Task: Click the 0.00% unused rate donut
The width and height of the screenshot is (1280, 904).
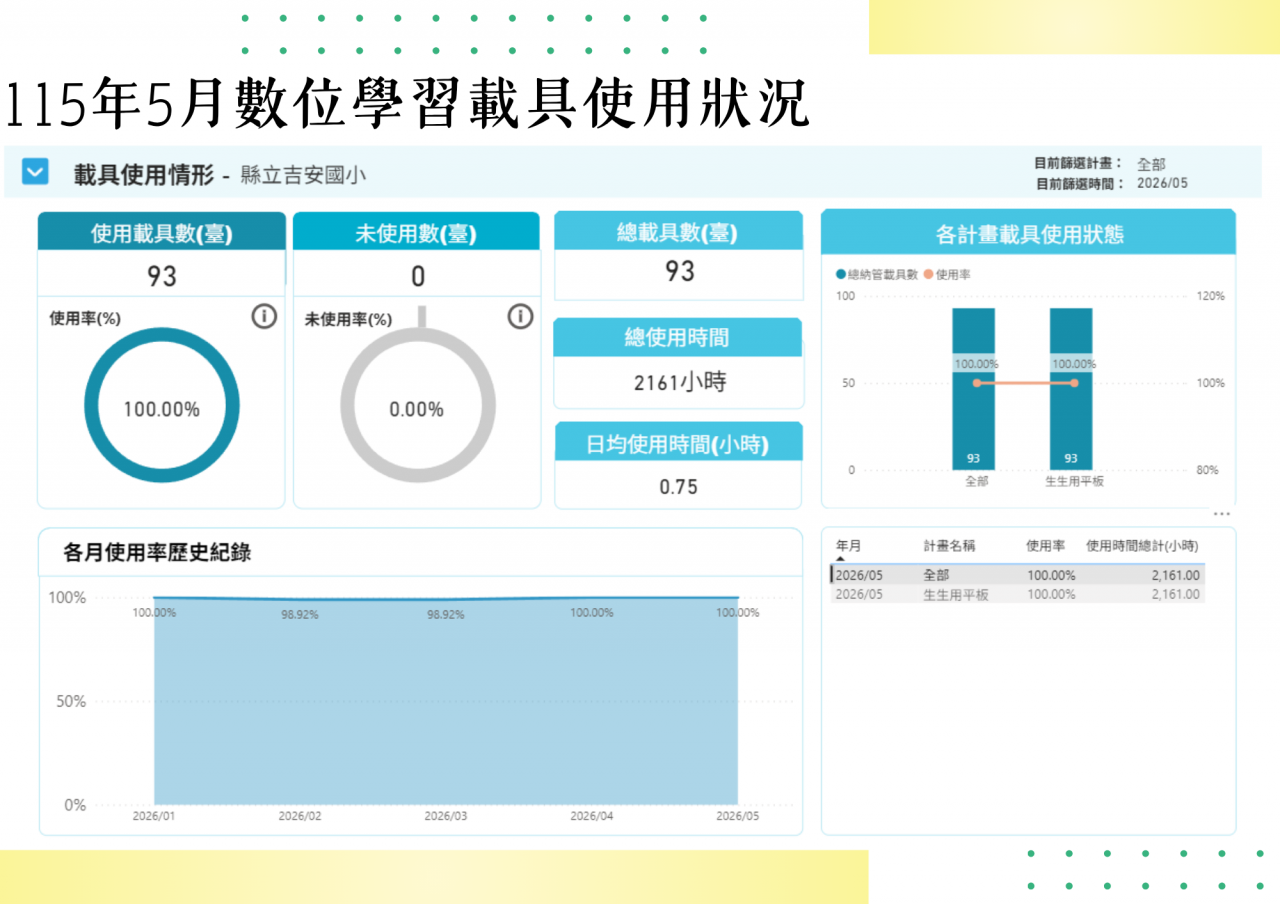Action: click(x=417, y=405)
